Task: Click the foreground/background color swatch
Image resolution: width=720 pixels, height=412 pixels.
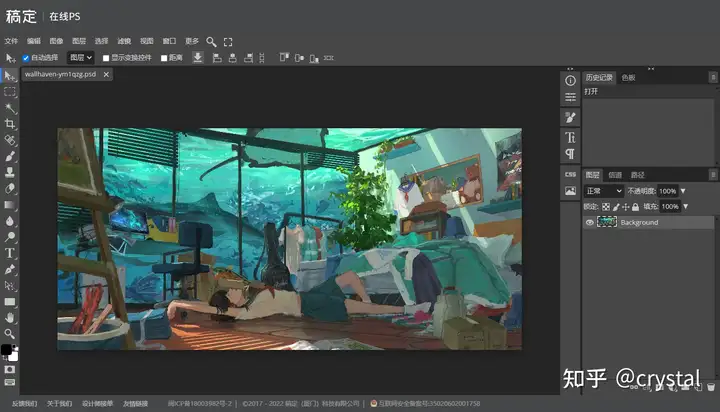Action: [9, 352]
